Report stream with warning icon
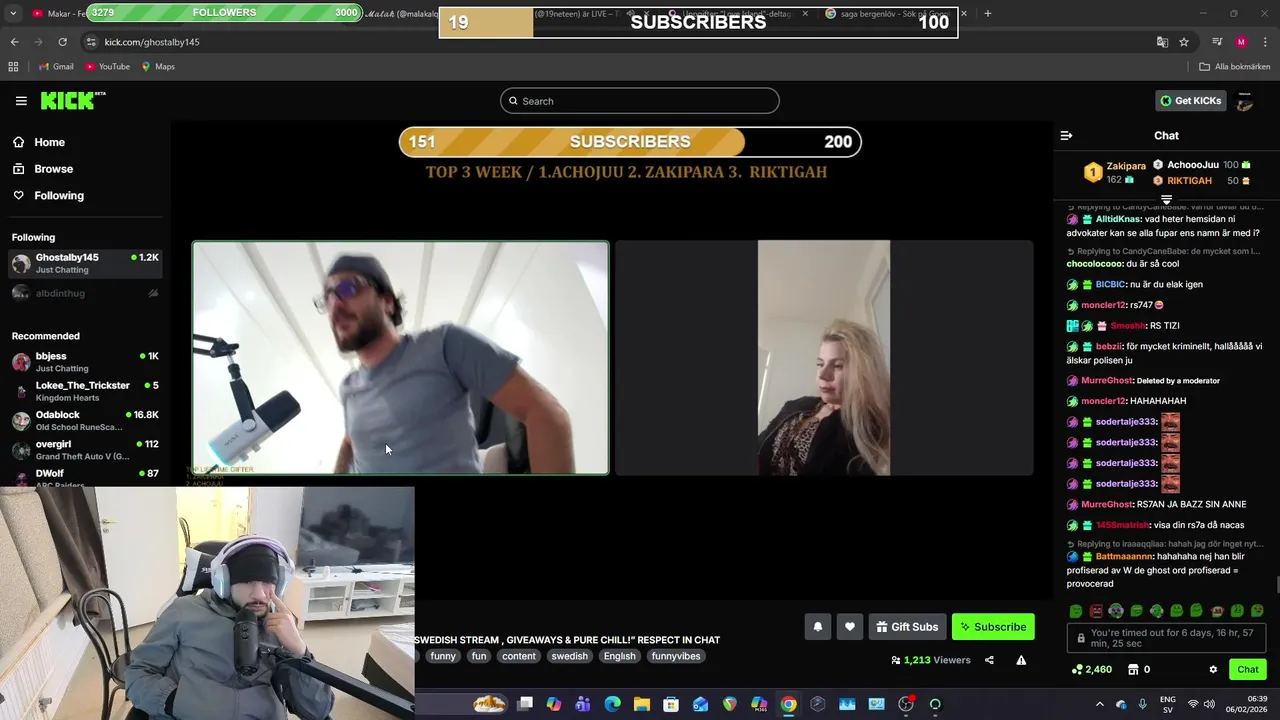The width and height of the screenshot is (1280, 720). point(1021,660)
